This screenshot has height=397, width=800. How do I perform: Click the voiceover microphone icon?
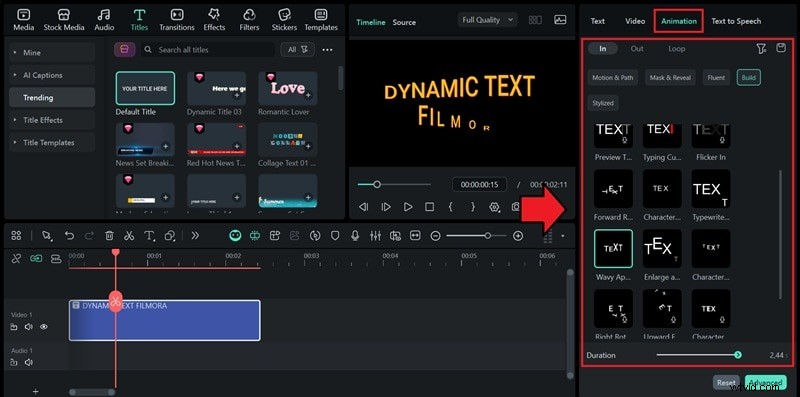tap(355, 235)
